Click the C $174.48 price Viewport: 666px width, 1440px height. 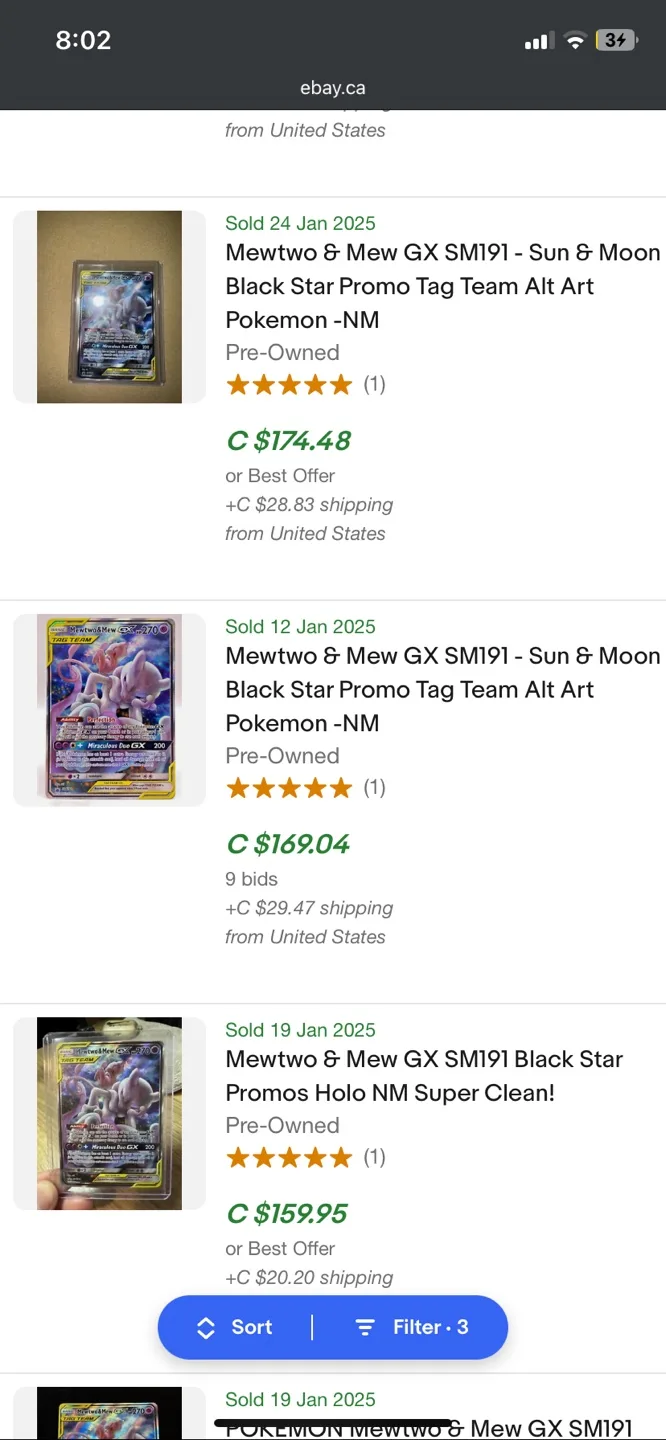click(x=288, y=440)
